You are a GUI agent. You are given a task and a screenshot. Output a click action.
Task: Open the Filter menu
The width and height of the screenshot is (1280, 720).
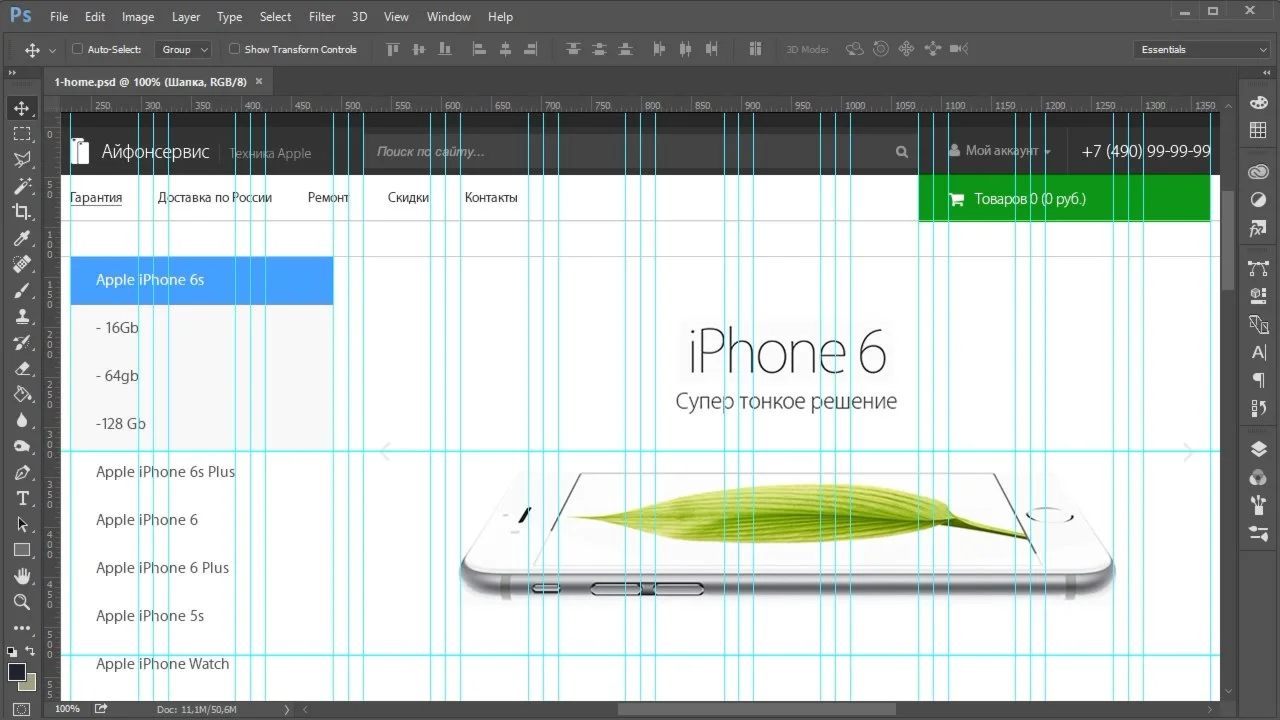tap(322, 17)
